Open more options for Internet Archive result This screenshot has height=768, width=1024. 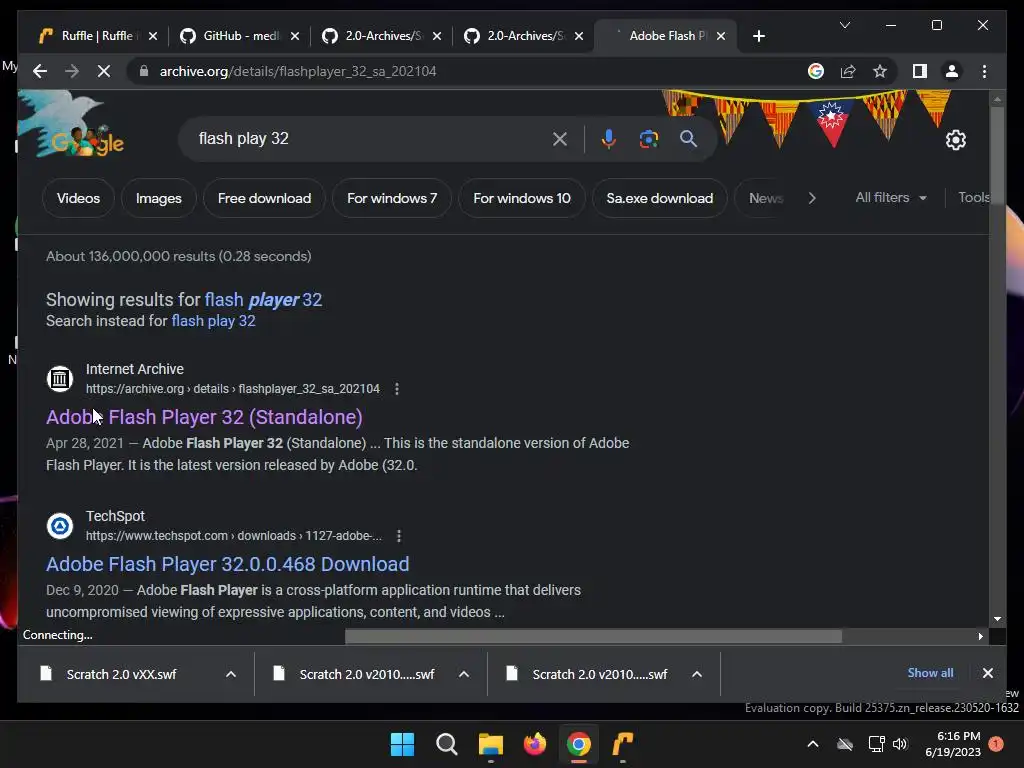tap(396, 389)
